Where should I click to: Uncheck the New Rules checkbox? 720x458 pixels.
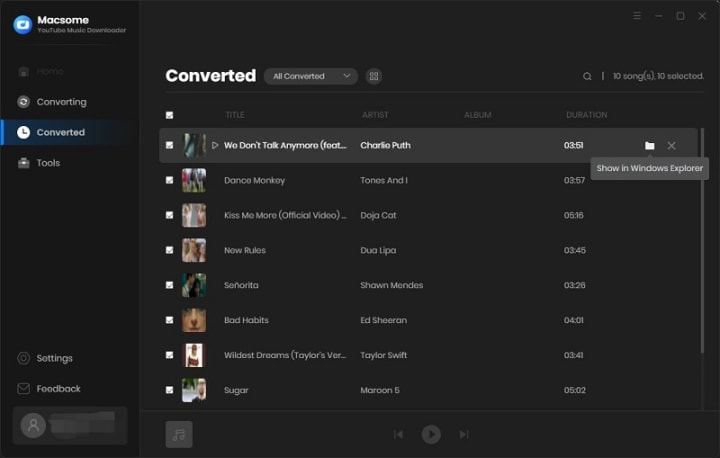[x=169, y=250]
